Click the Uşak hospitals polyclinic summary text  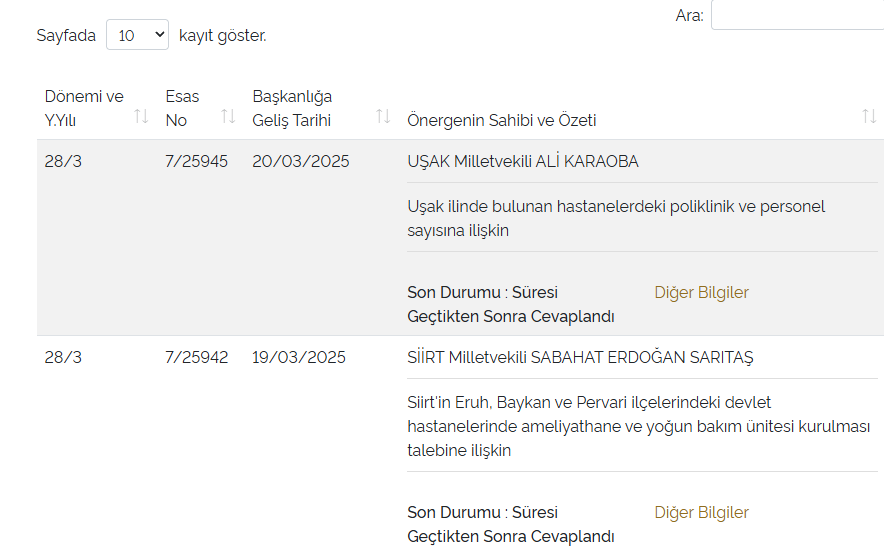[615, 218]
